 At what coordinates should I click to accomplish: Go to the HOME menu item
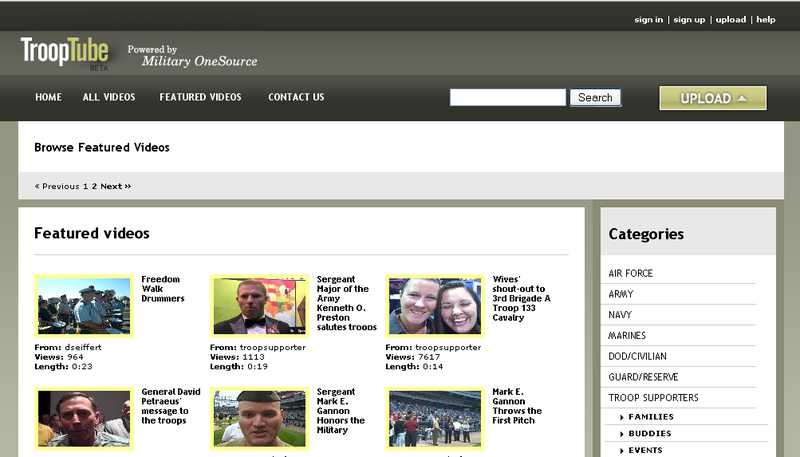[x=48, y=97]
